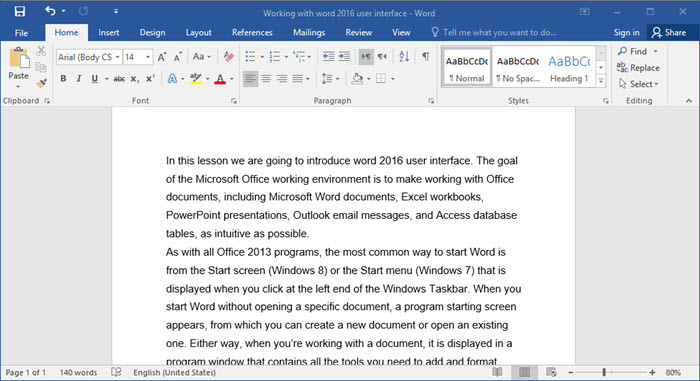Click the Share button

(x=669, y=33)
